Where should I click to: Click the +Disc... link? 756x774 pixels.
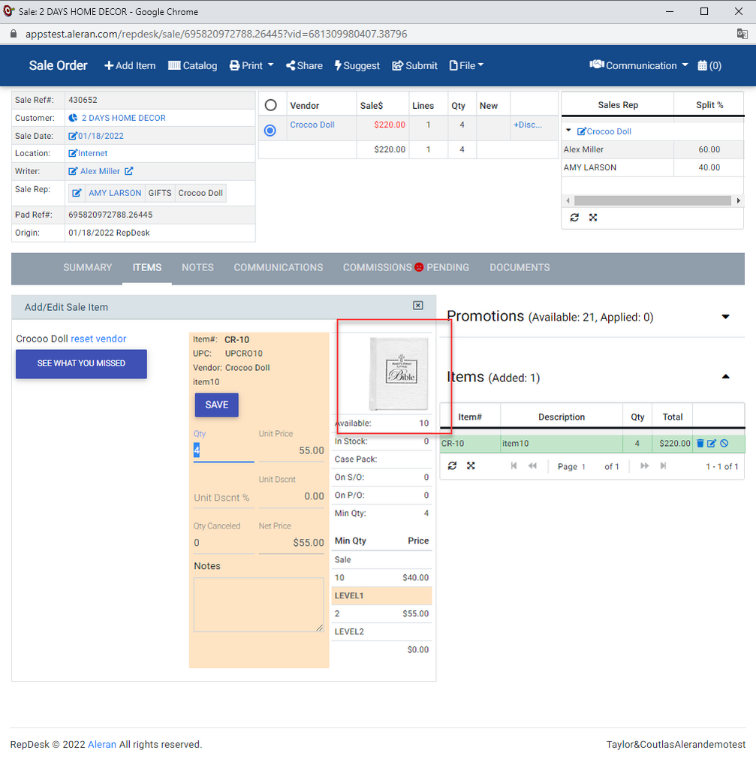[528, 125]
